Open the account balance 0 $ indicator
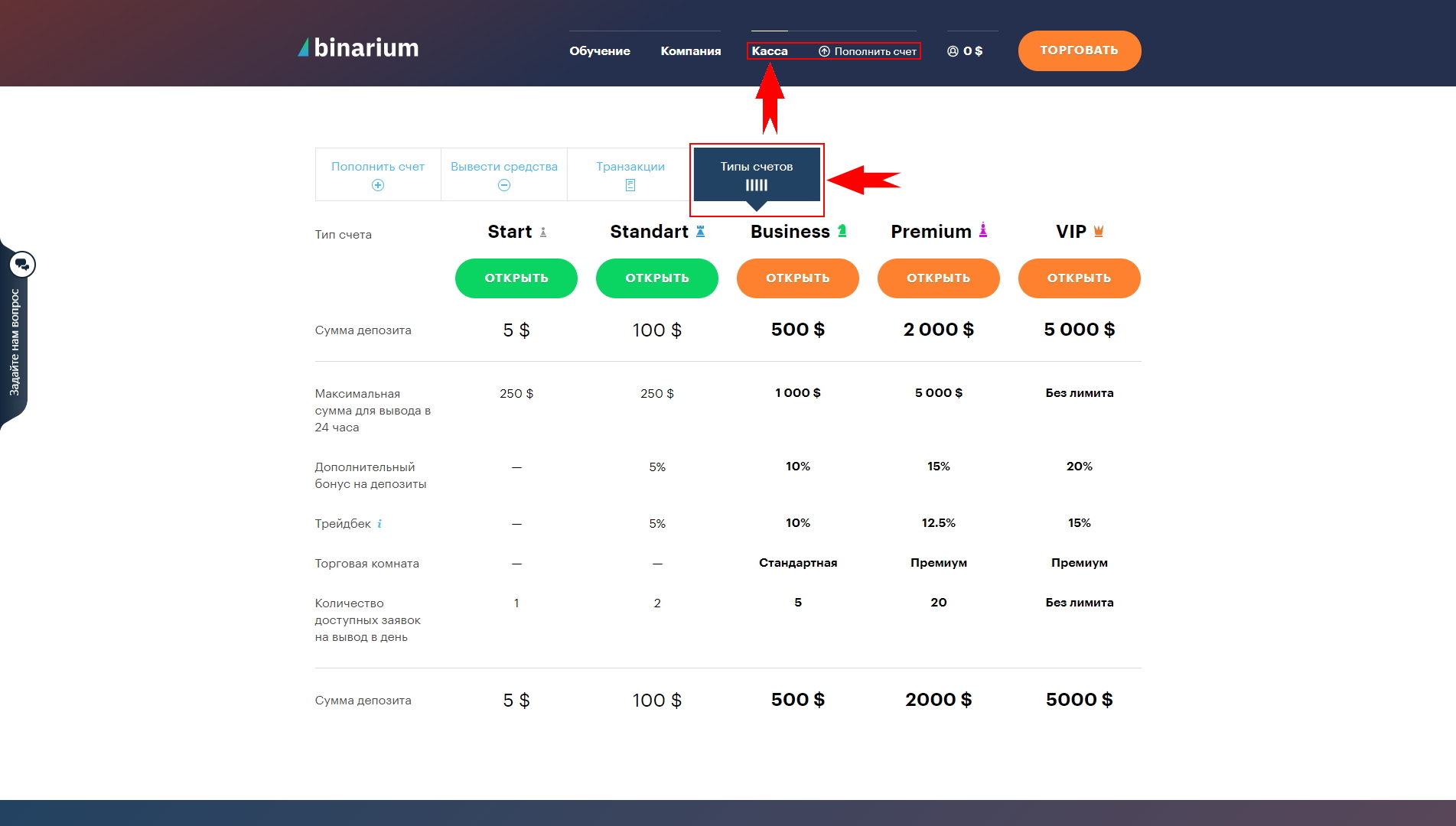 coord(965,51)
